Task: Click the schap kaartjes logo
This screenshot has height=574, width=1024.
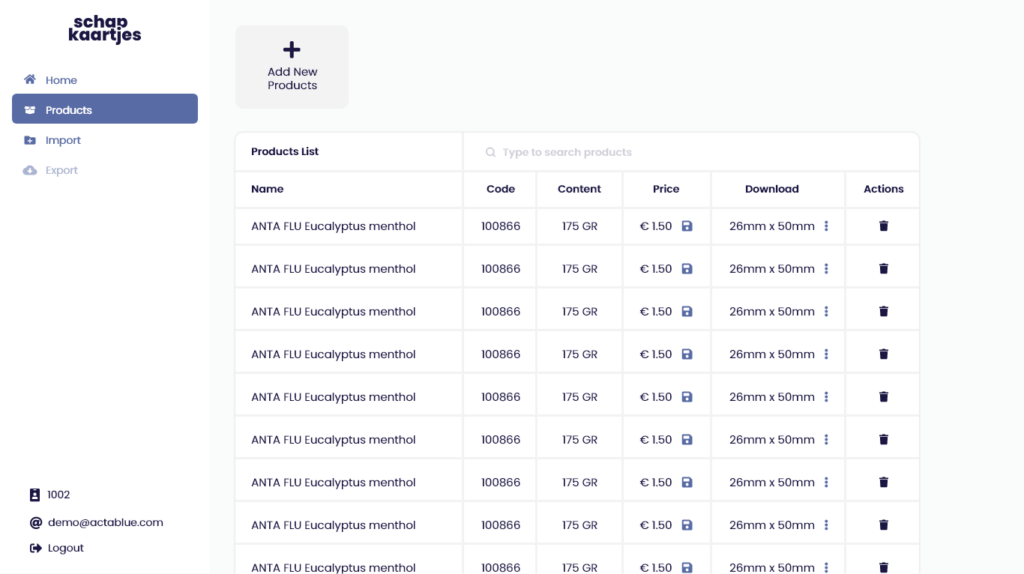Action: tap(105, 29)
